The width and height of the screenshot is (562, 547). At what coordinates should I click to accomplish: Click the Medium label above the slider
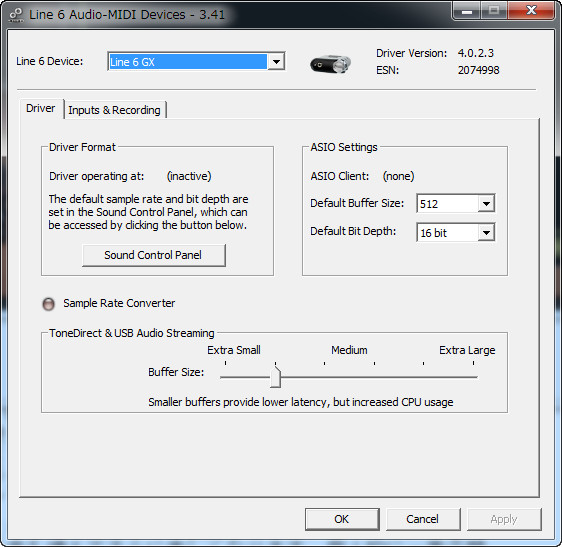349,350
